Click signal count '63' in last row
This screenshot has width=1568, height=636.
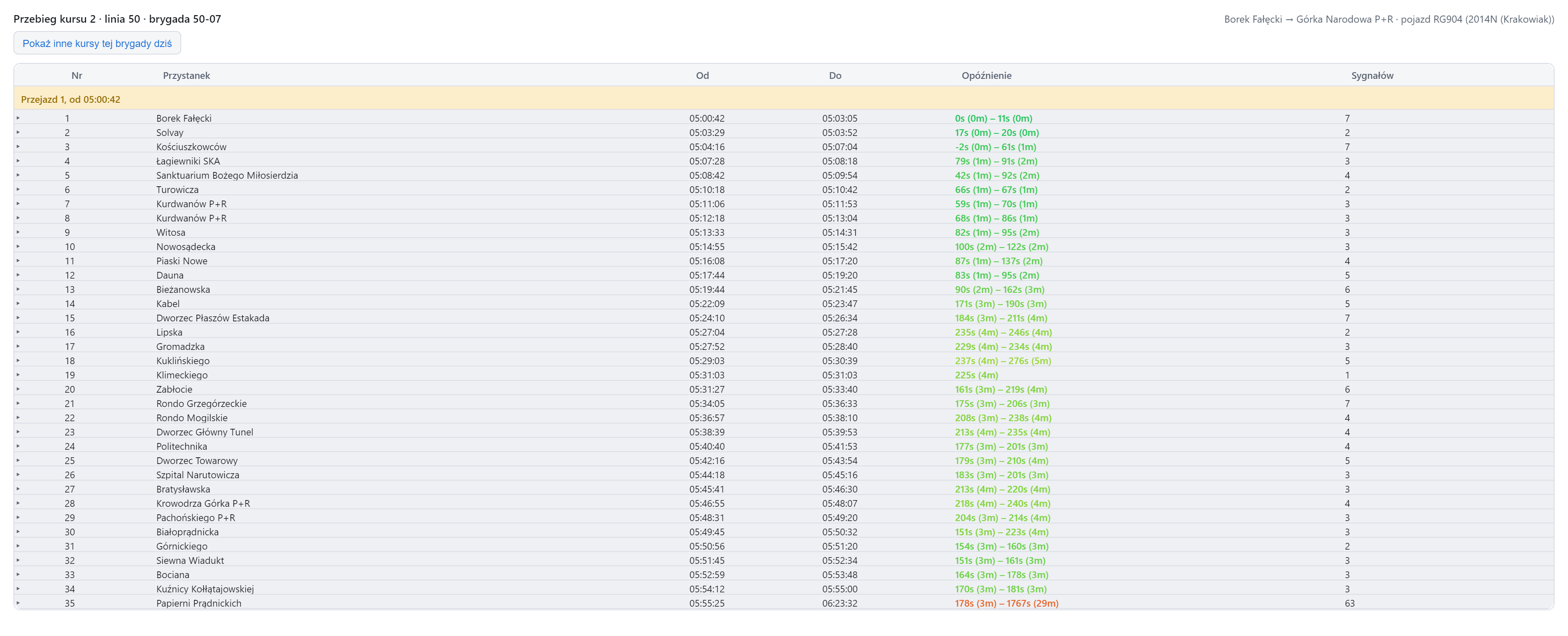click(x=1350, y=603)
